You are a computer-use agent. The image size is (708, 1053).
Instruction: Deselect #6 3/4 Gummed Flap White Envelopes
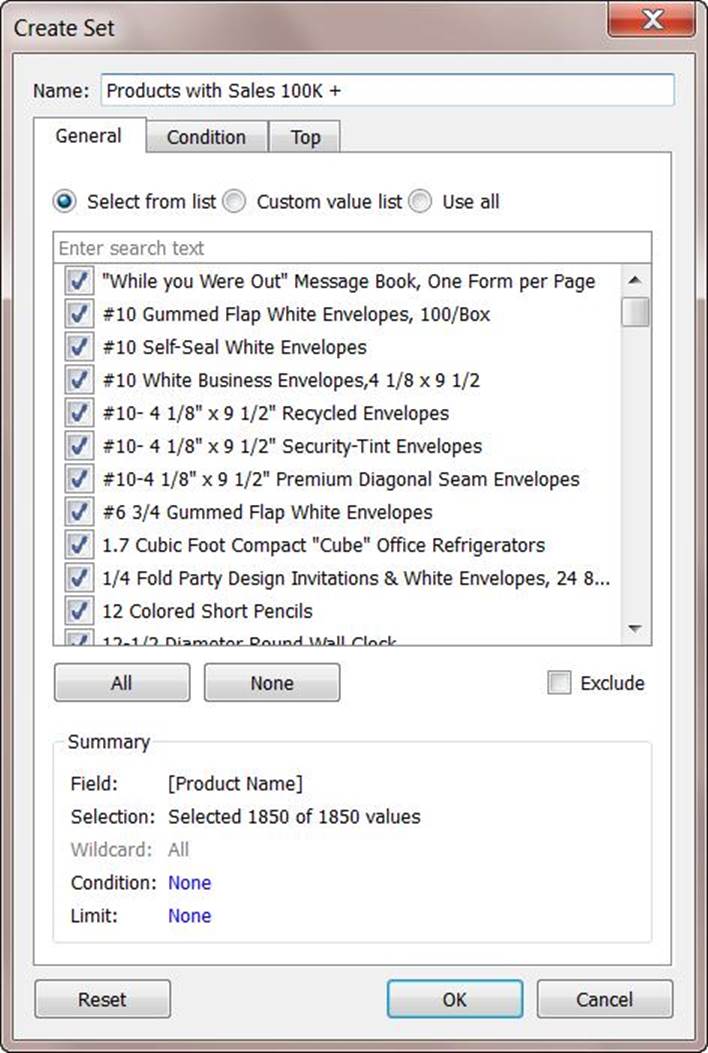tap(78, 512)
